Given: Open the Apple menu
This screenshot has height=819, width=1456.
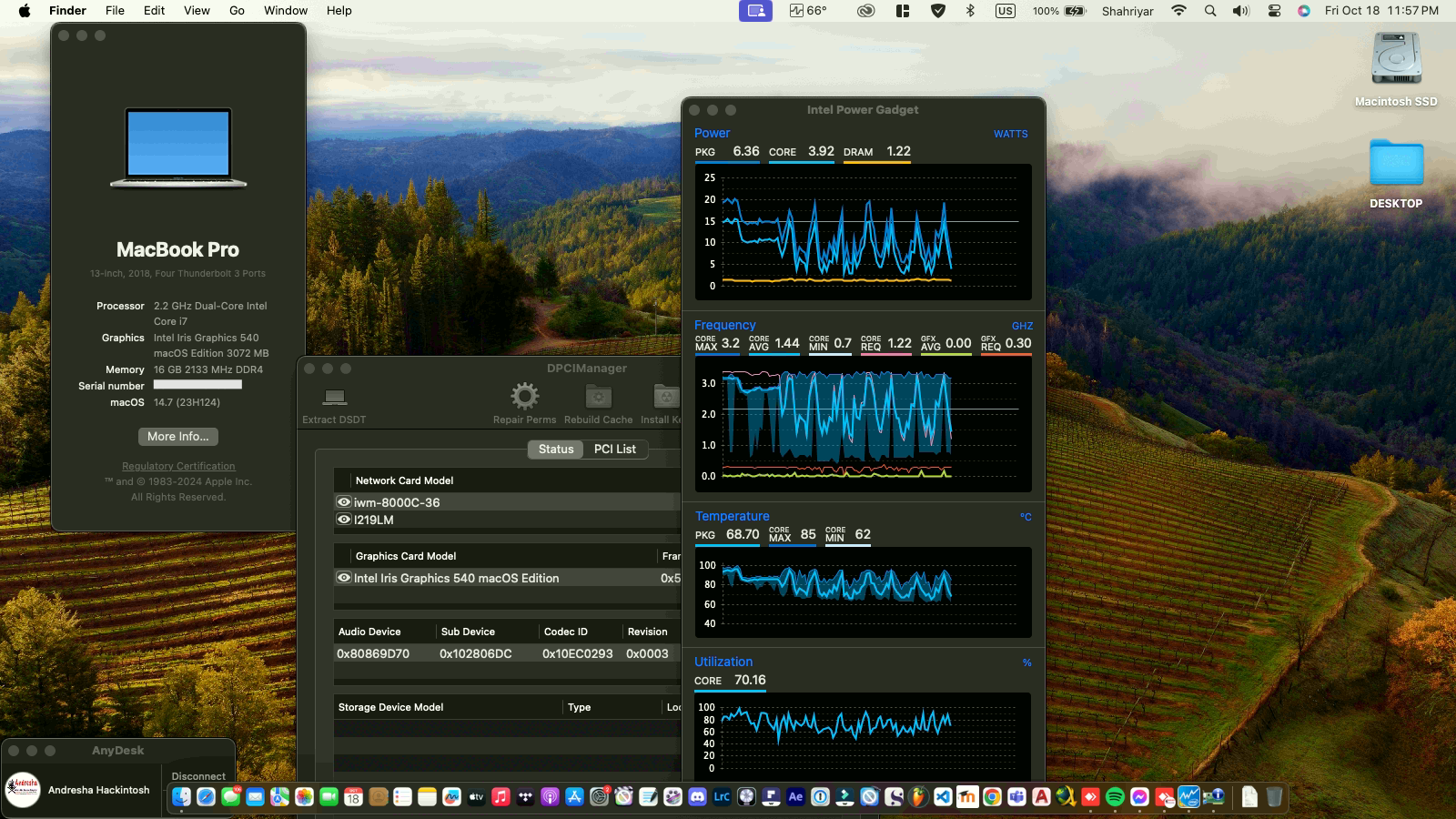Looking at the screenshot, I should pos(25,11).
